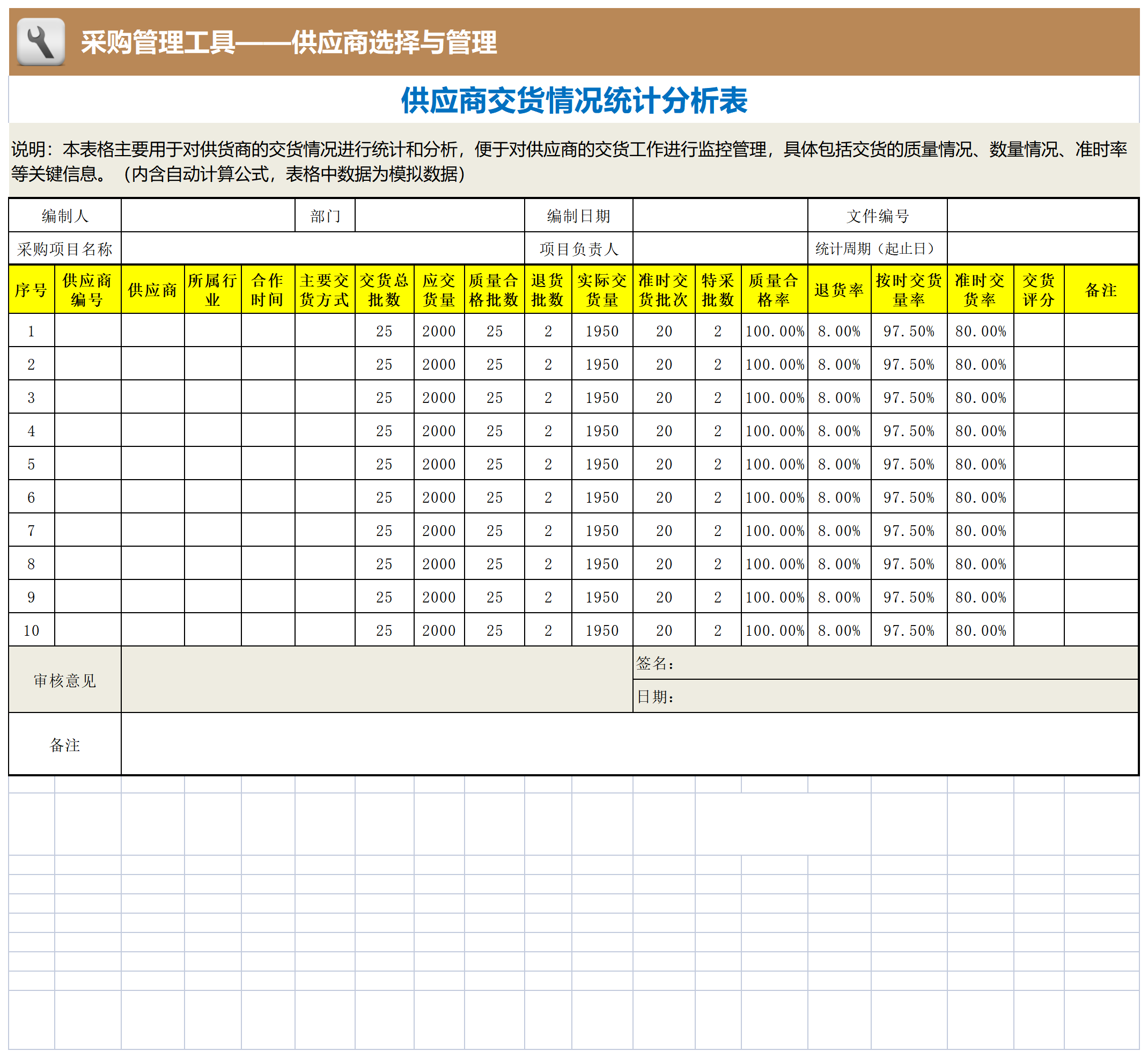Select the empty cell right of 采购项目名称
This screenshot has width=1148, height=1058.
[x=323, y=248]
